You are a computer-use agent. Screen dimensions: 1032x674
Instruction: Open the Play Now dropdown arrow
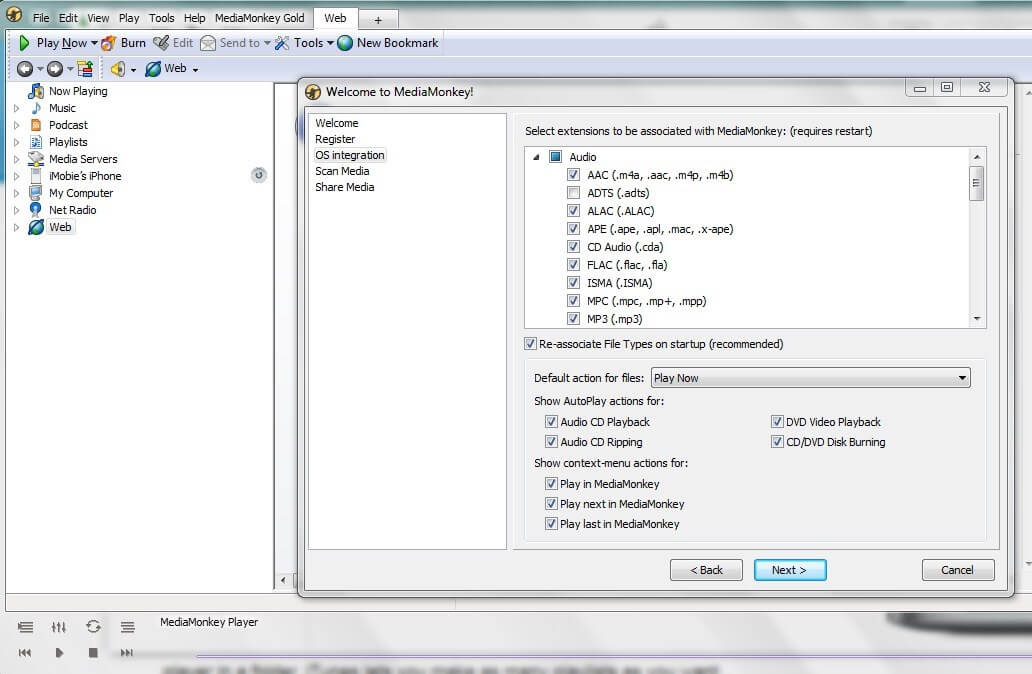(x=94, y=43)
